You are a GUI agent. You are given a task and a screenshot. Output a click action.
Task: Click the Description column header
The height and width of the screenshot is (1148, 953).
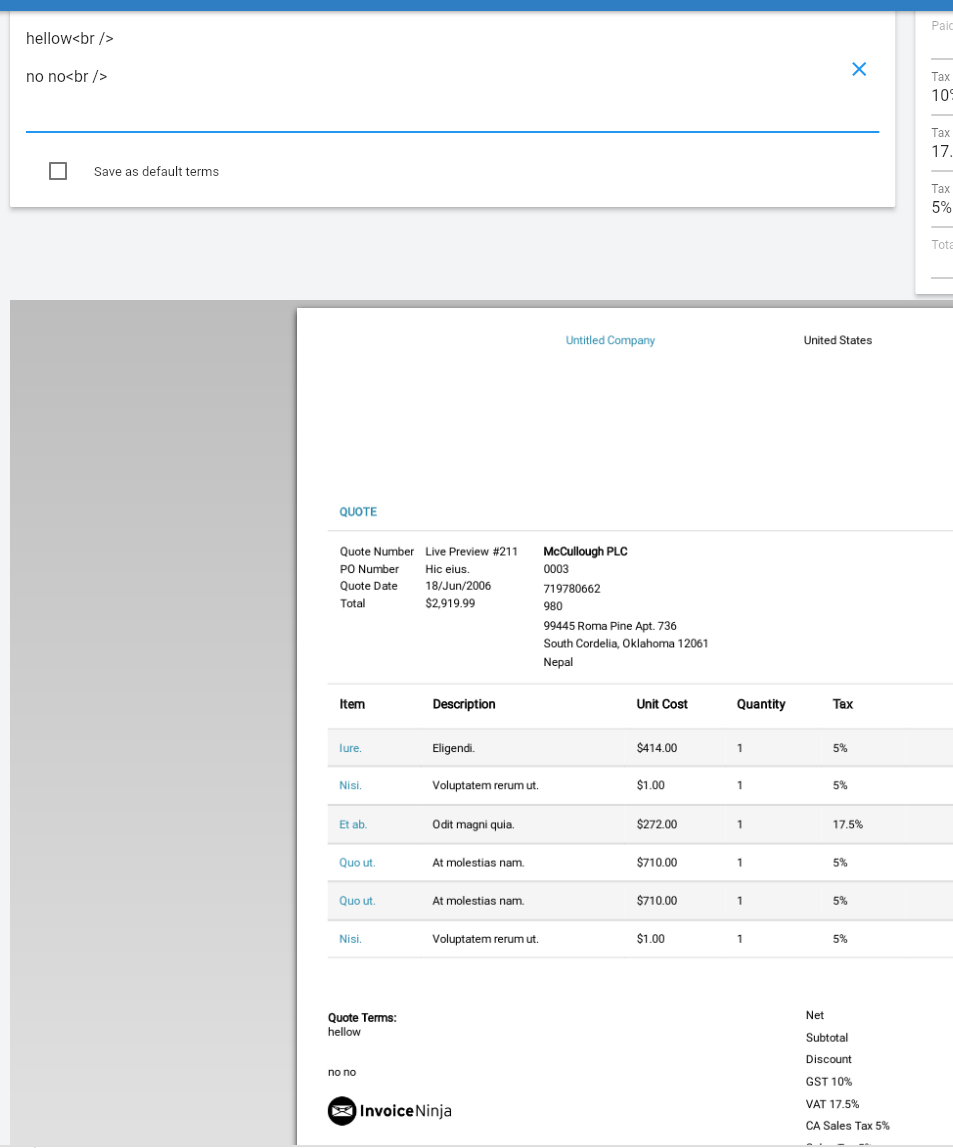point(464,704)
